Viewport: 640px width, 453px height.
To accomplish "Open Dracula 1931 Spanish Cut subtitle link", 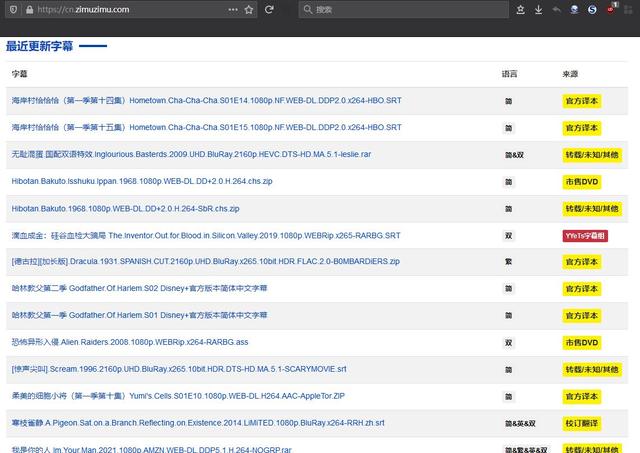I will click(205, 261).
